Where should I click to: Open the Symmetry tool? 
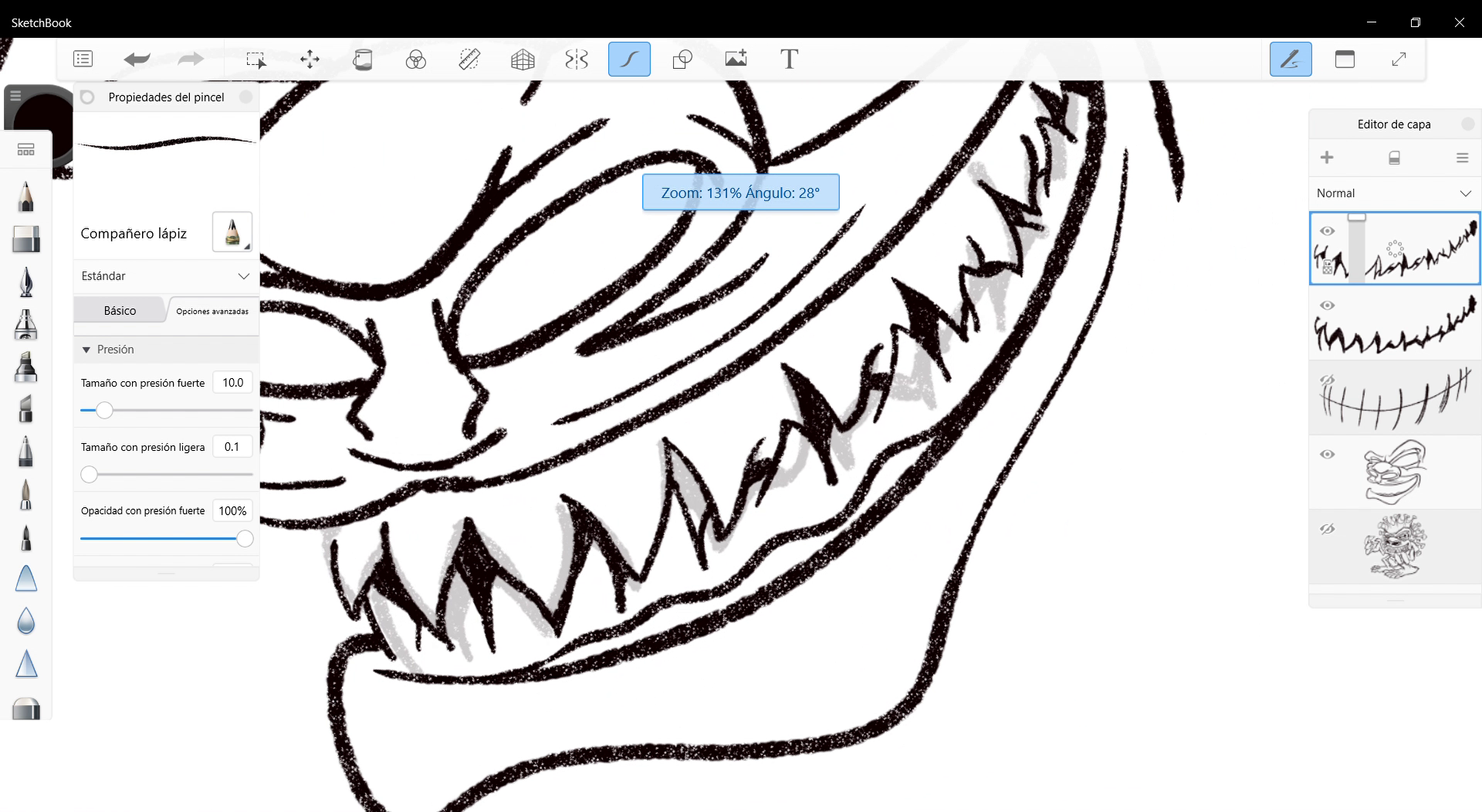(x=576, y=59)
